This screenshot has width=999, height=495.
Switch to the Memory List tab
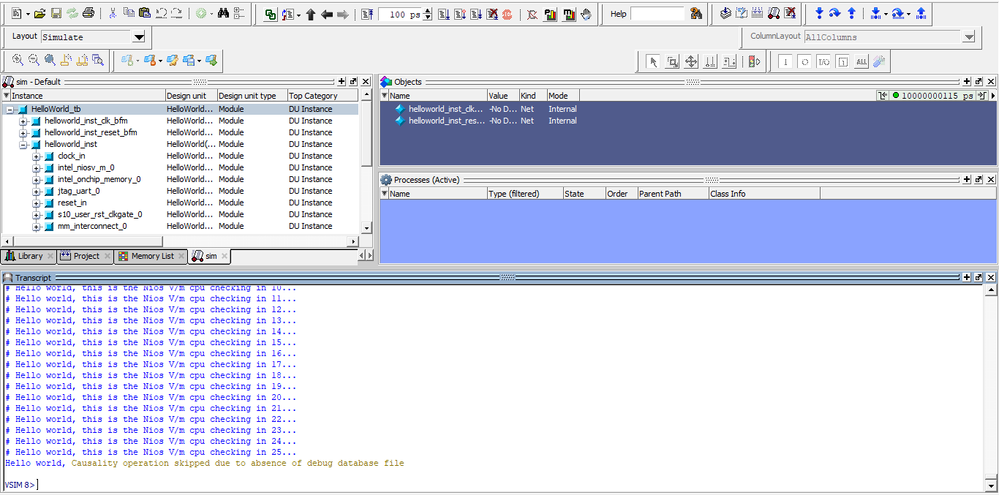[x=152, y=256]
